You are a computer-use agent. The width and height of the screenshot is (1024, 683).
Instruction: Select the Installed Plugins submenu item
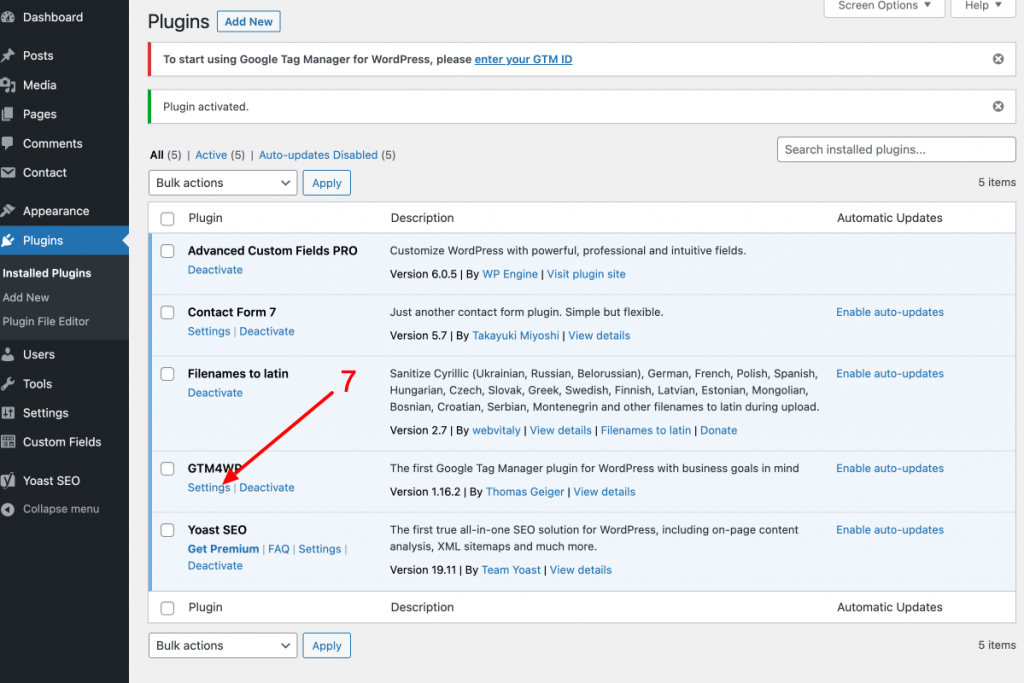47,273
